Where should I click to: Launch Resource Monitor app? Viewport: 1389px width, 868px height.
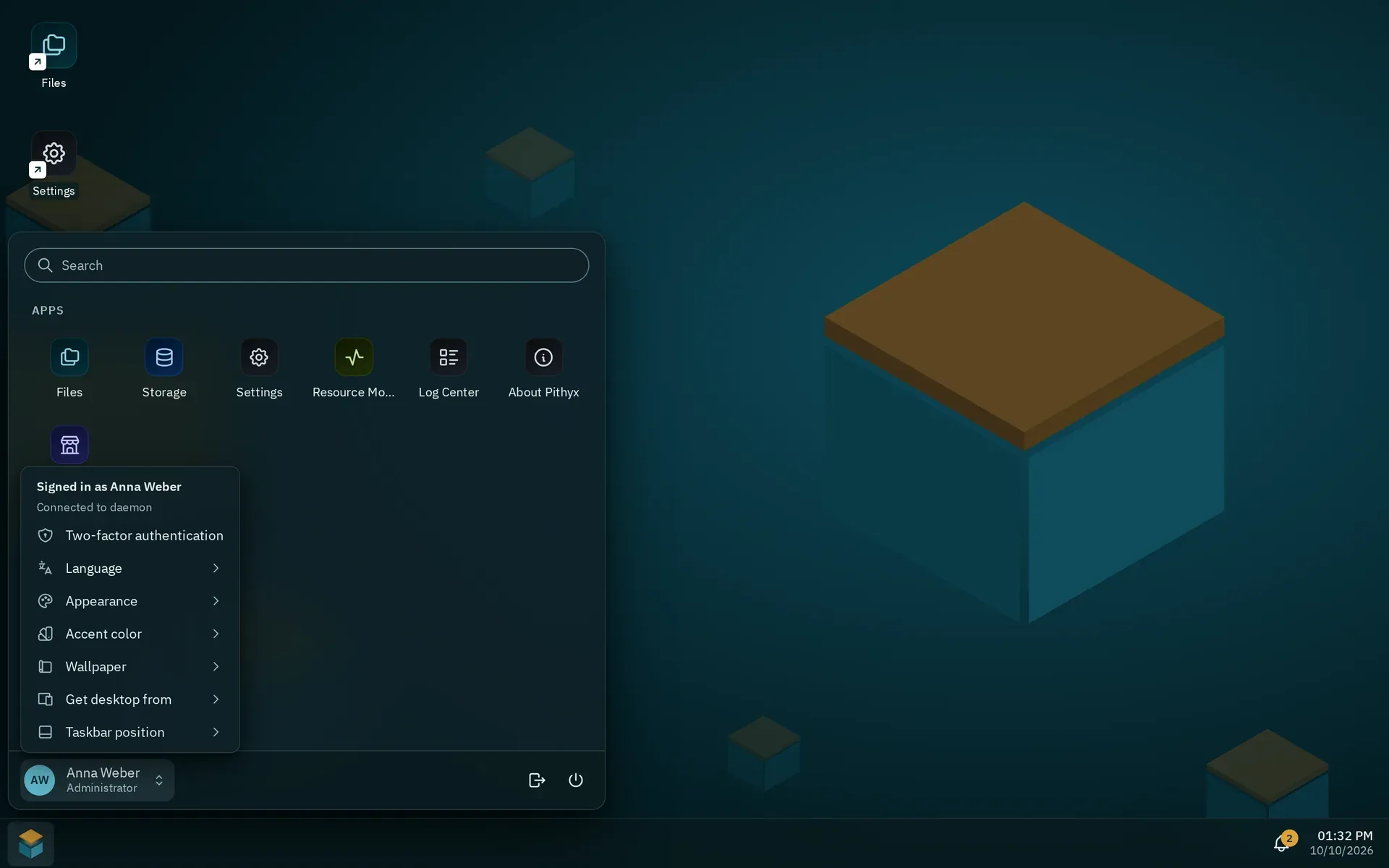point(354,369)
